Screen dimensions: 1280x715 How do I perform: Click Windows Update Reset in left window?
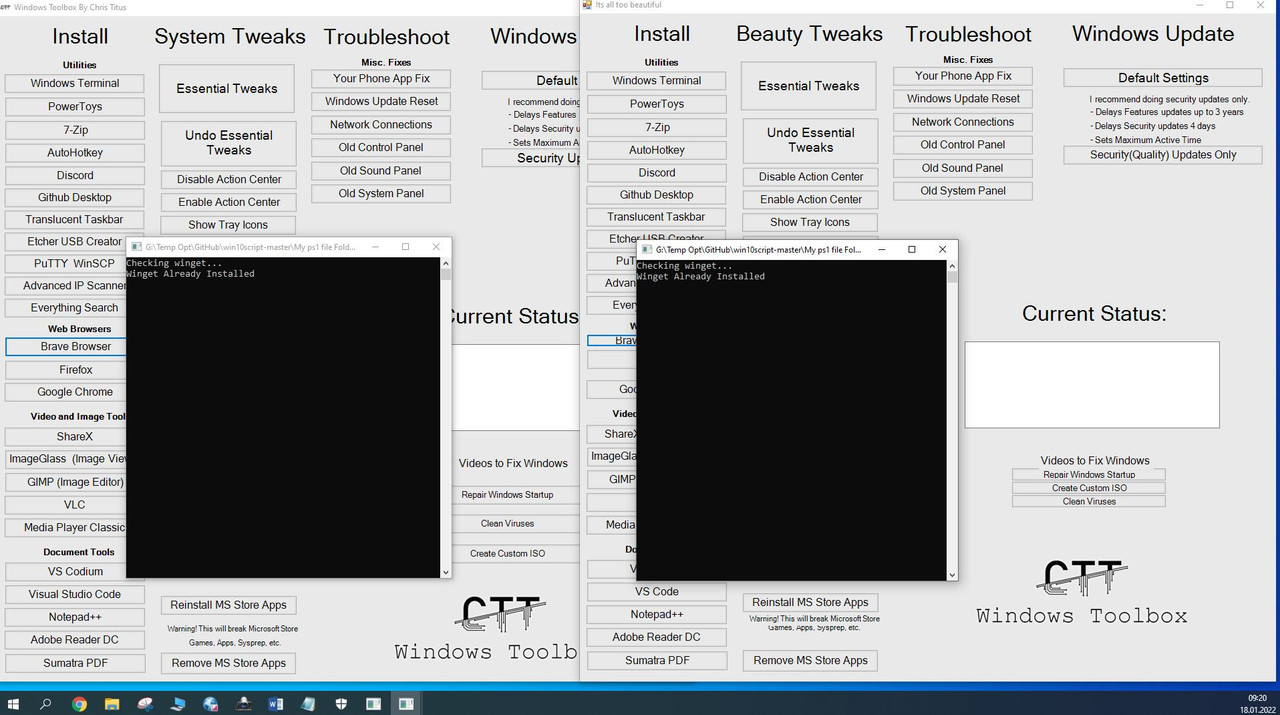click(381, 102)
